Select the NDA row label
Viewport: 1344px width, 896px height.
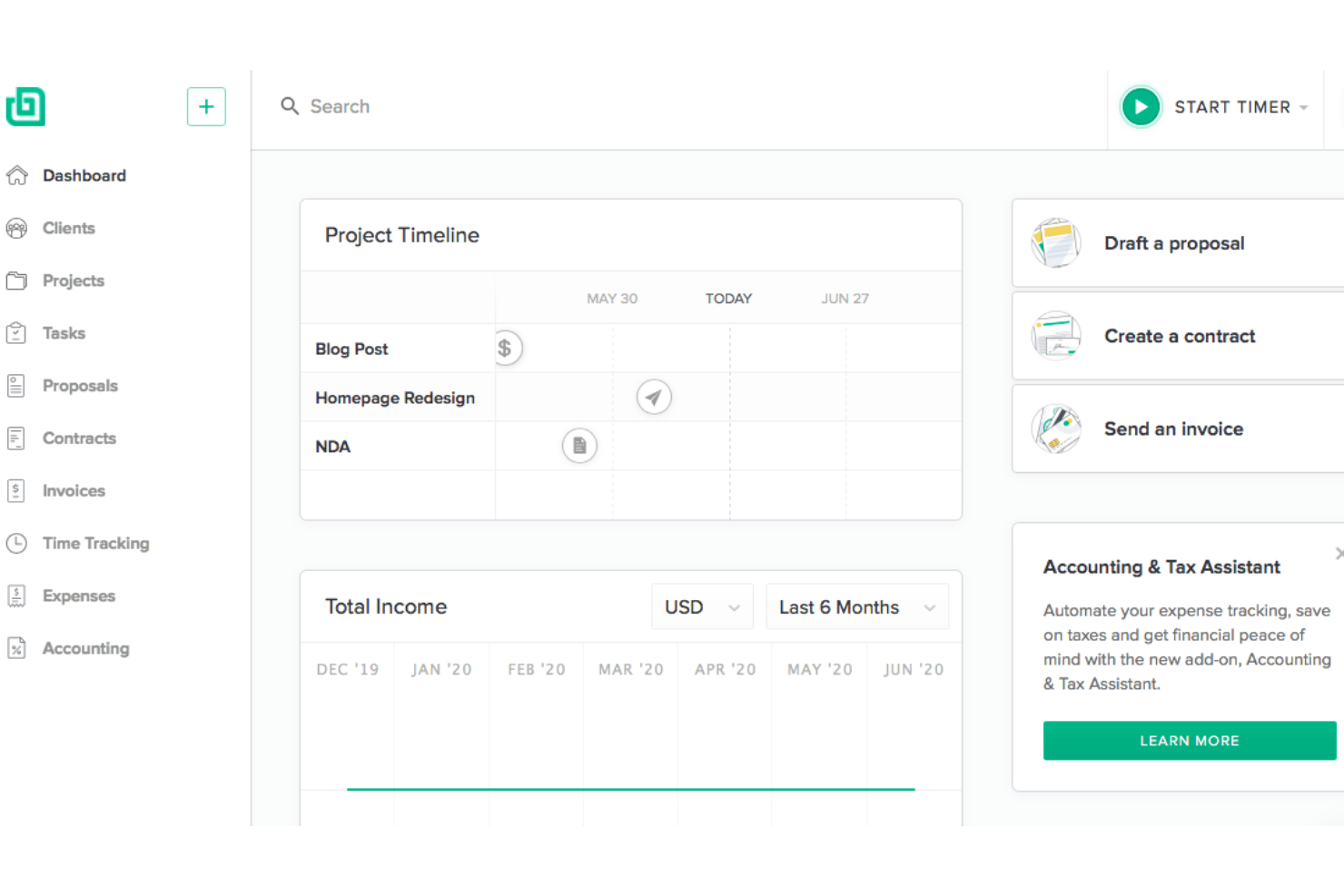tap(332, 447)
